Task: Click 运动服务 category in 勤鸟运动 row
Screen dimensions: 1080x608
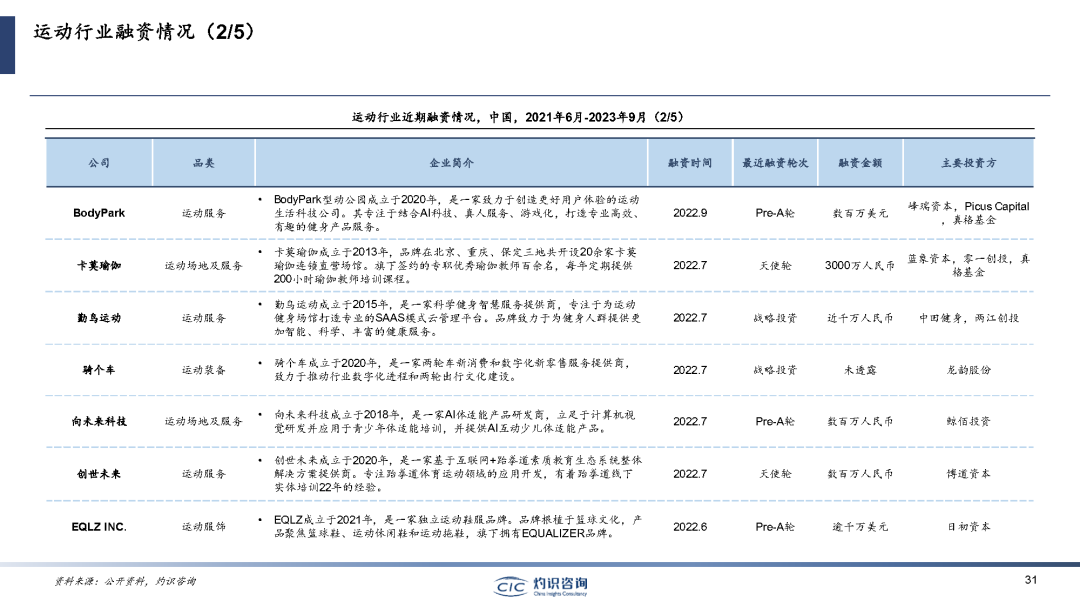Action: coord(203,318)
